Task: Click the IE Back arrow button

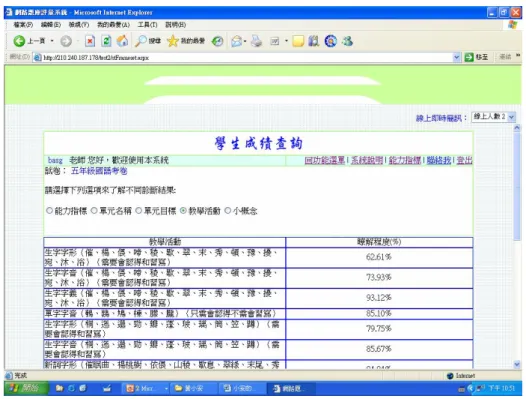Action: [19, 41]
